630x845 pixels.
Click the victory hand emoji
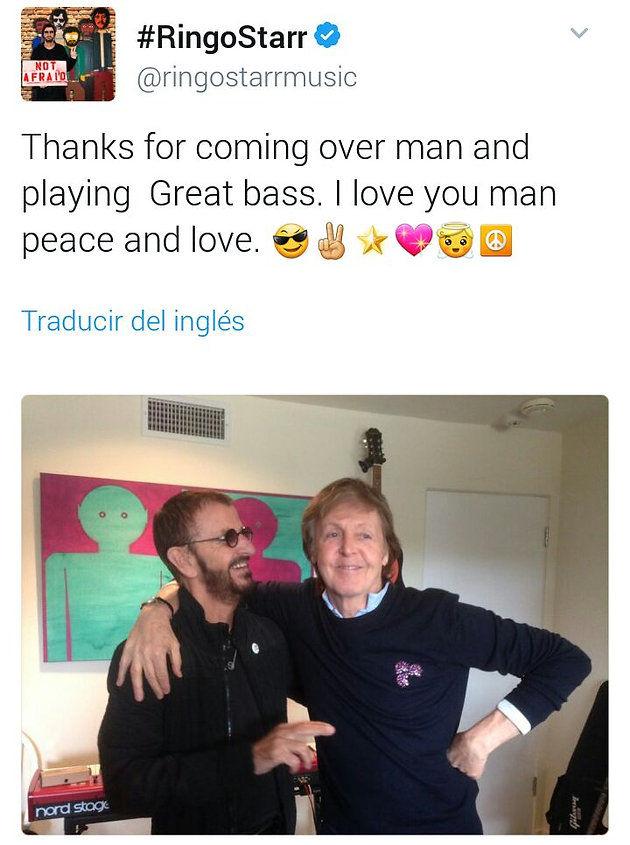pyautogui.click(x=331, y=241)
